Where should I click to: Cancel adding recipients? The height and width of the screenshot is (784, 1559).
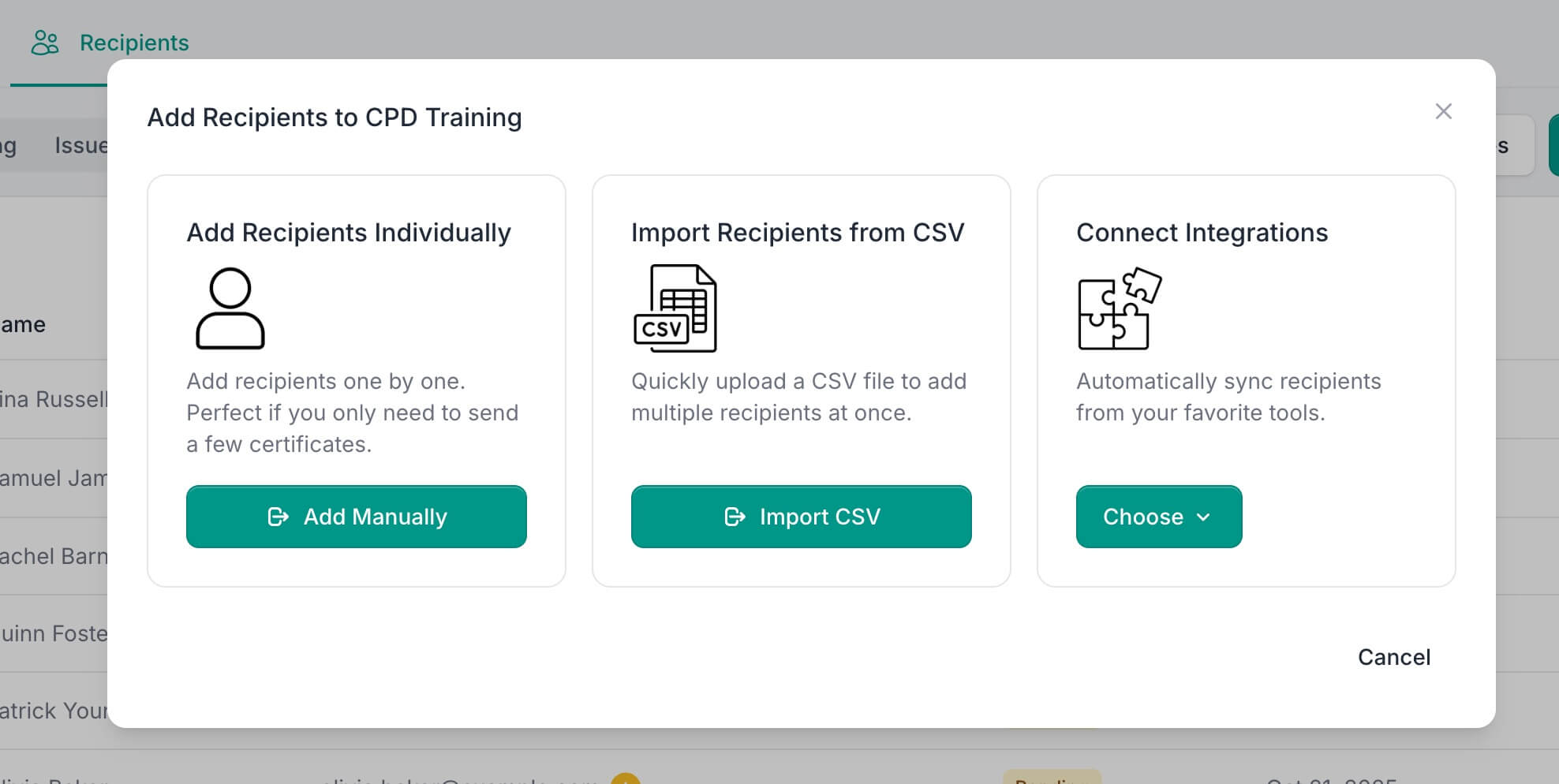(1393, 657)
